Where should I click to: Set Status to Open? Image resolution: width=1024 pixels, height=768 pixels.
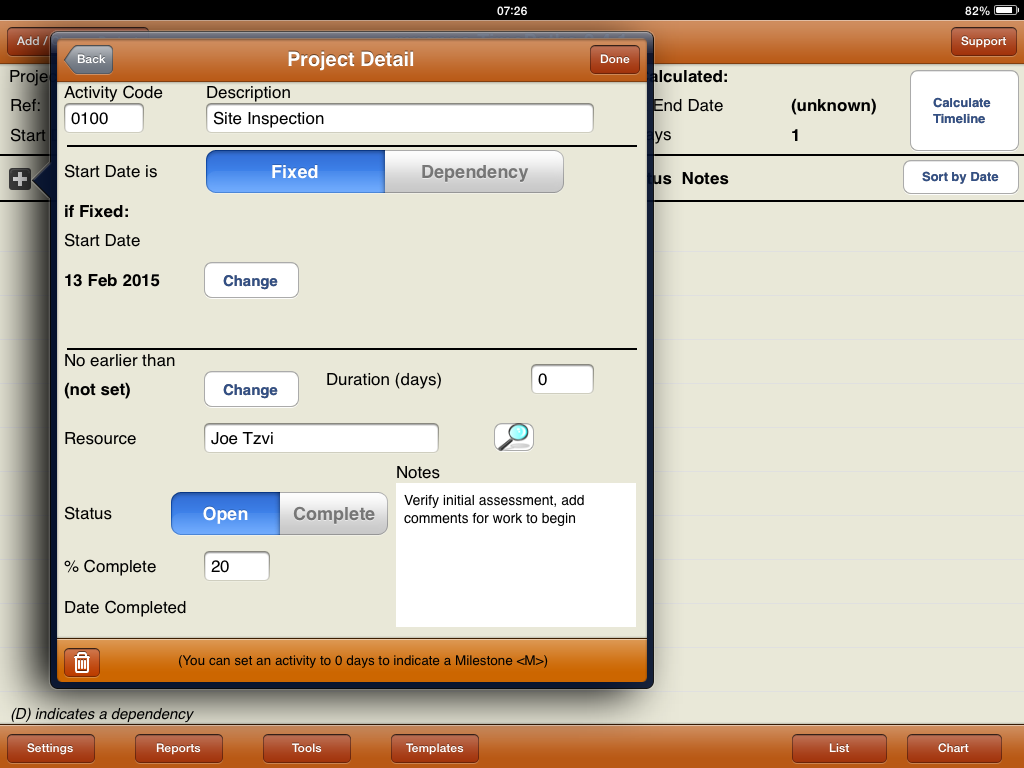[x=225, y=514]
